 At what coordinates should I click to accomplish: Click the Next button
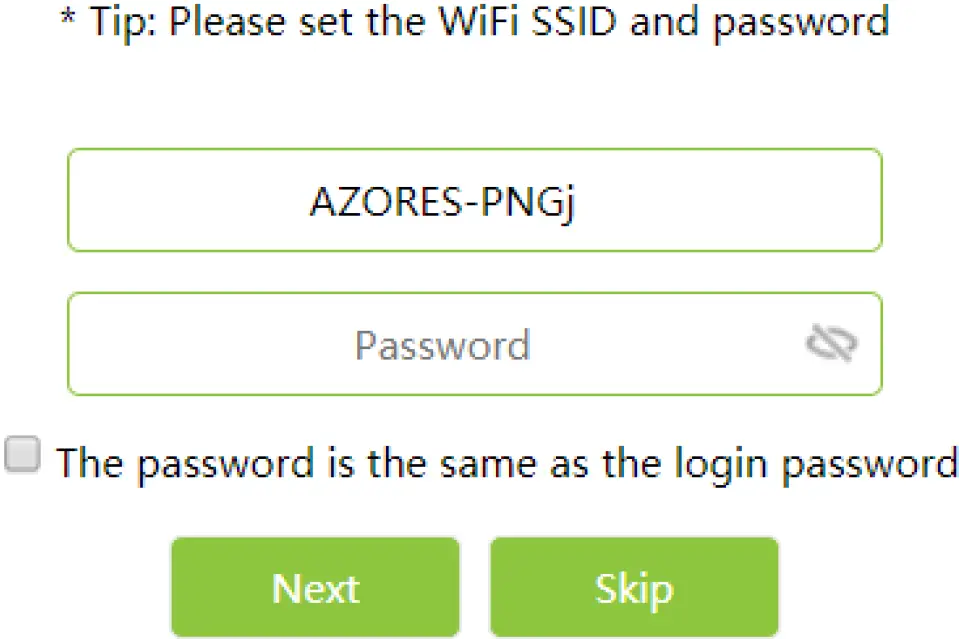(315, 588)
